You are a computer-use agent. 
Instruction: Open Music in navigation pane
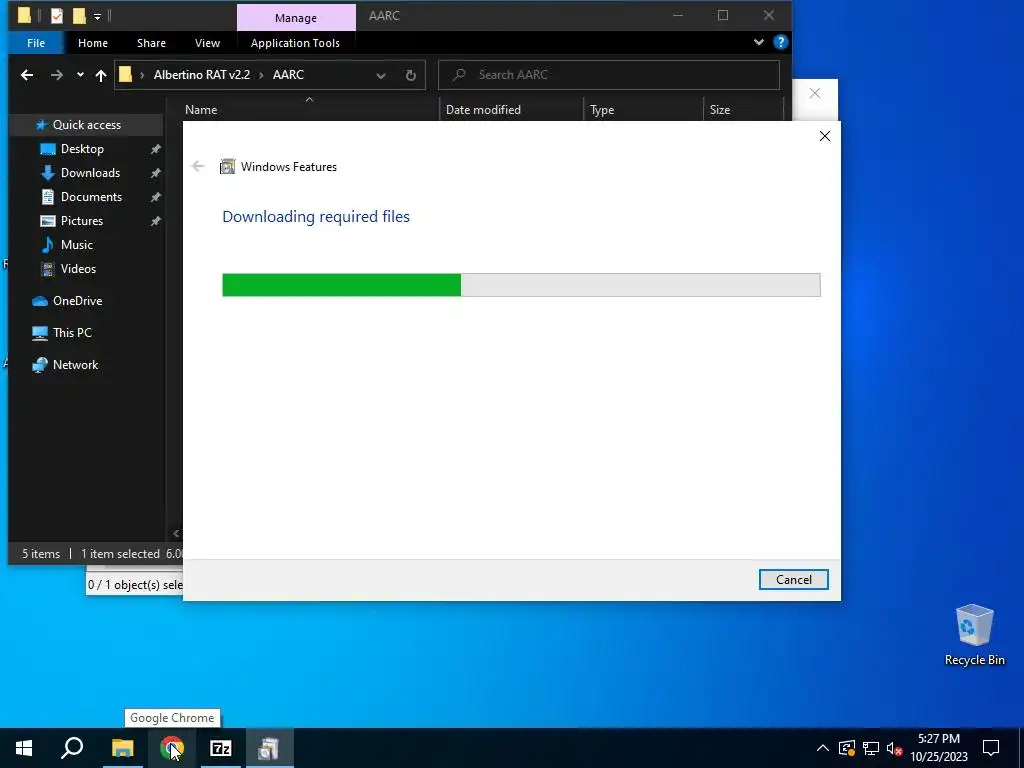tap(76, 245)
